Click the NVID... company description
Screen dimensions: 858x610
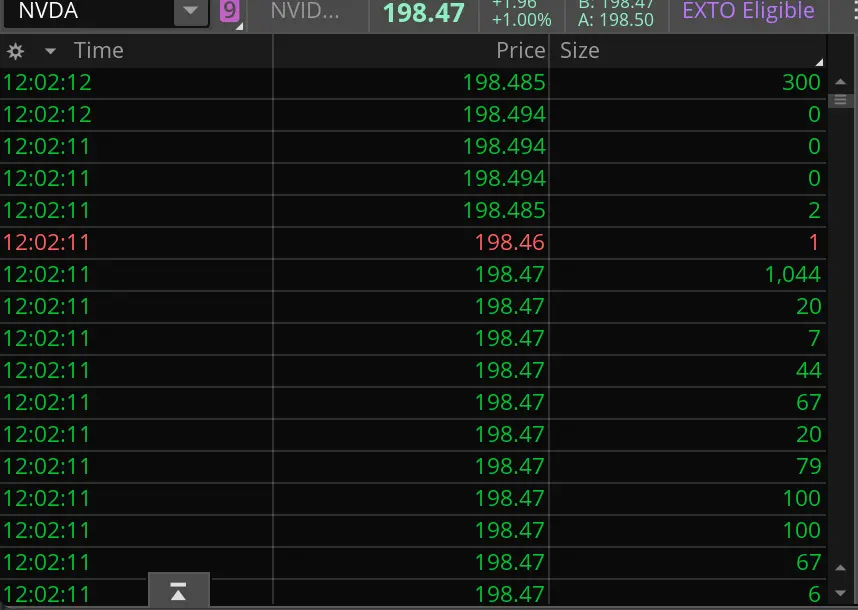[305, 11]
